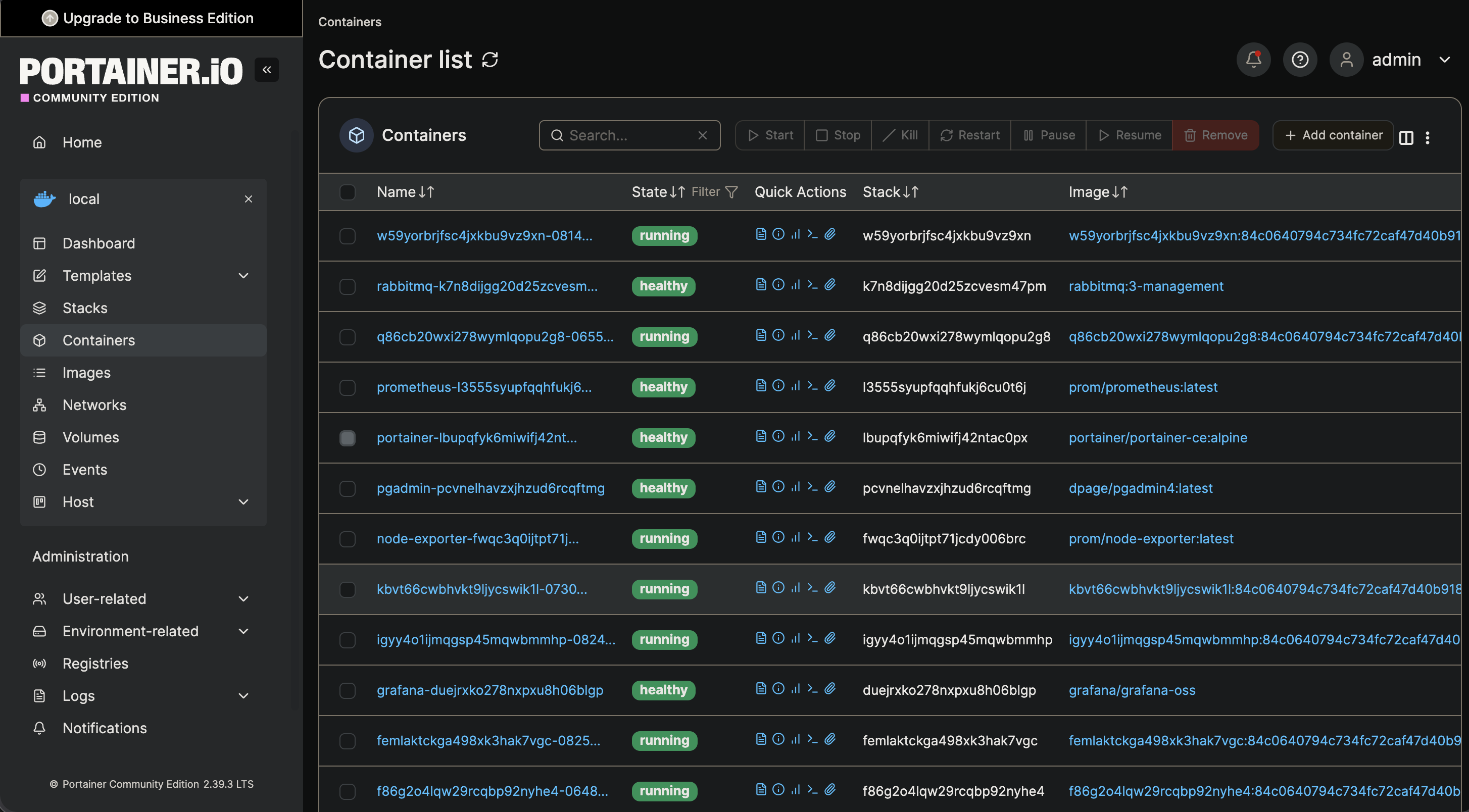This screenshot has height=812, width=1469.
Task: Open the admin user dropdown chevron
Action: 1444,59
